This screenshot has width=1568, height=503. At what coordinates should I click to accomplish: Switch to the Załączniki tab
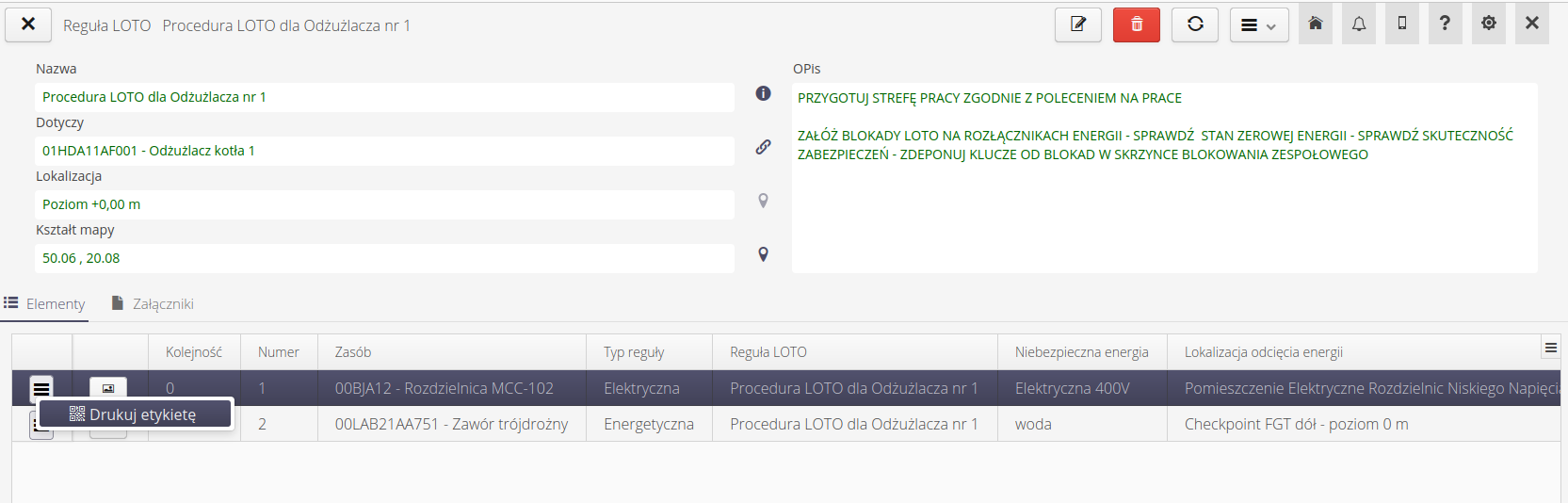(x=153, y=303)
